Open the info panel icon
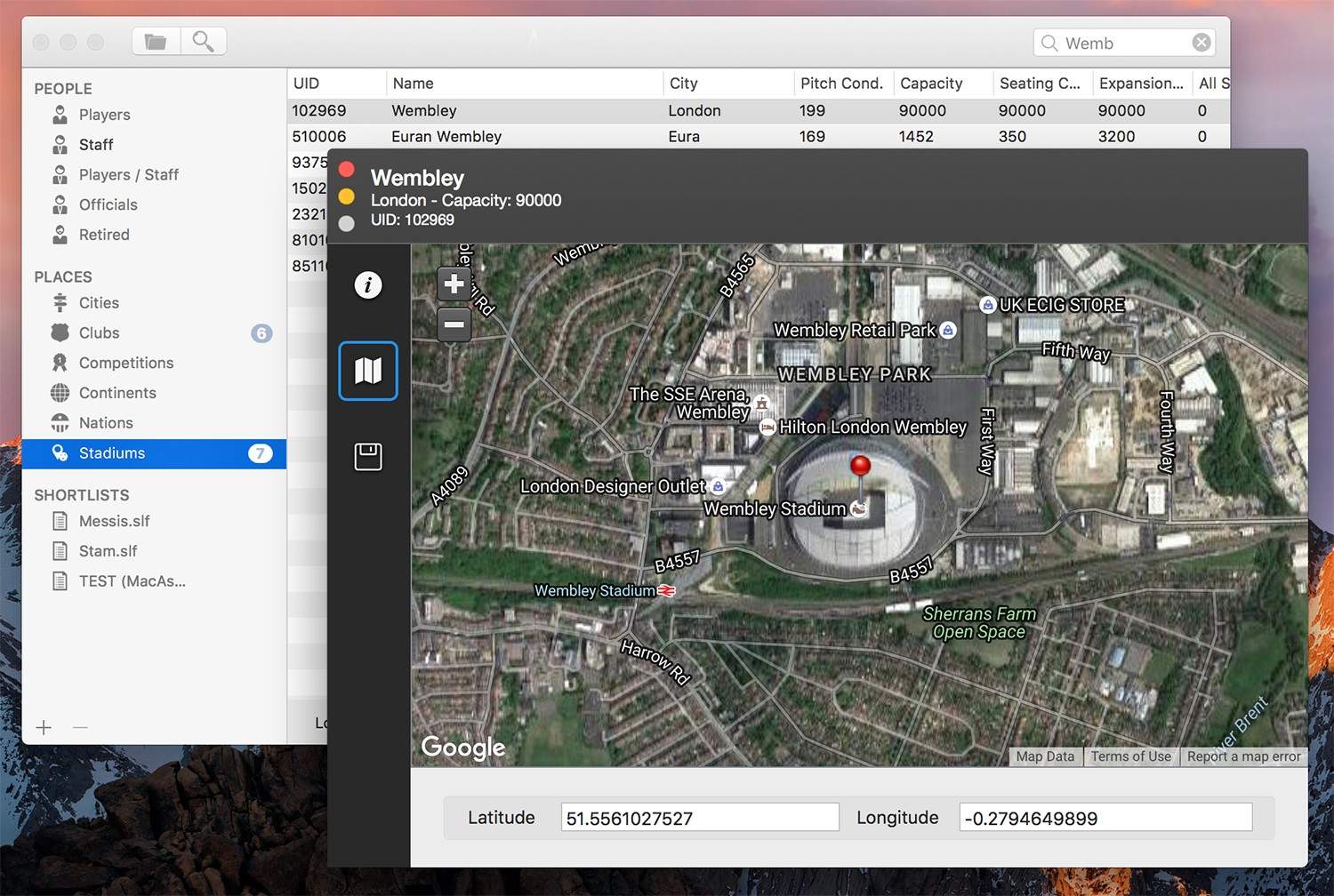 [368, 285]
